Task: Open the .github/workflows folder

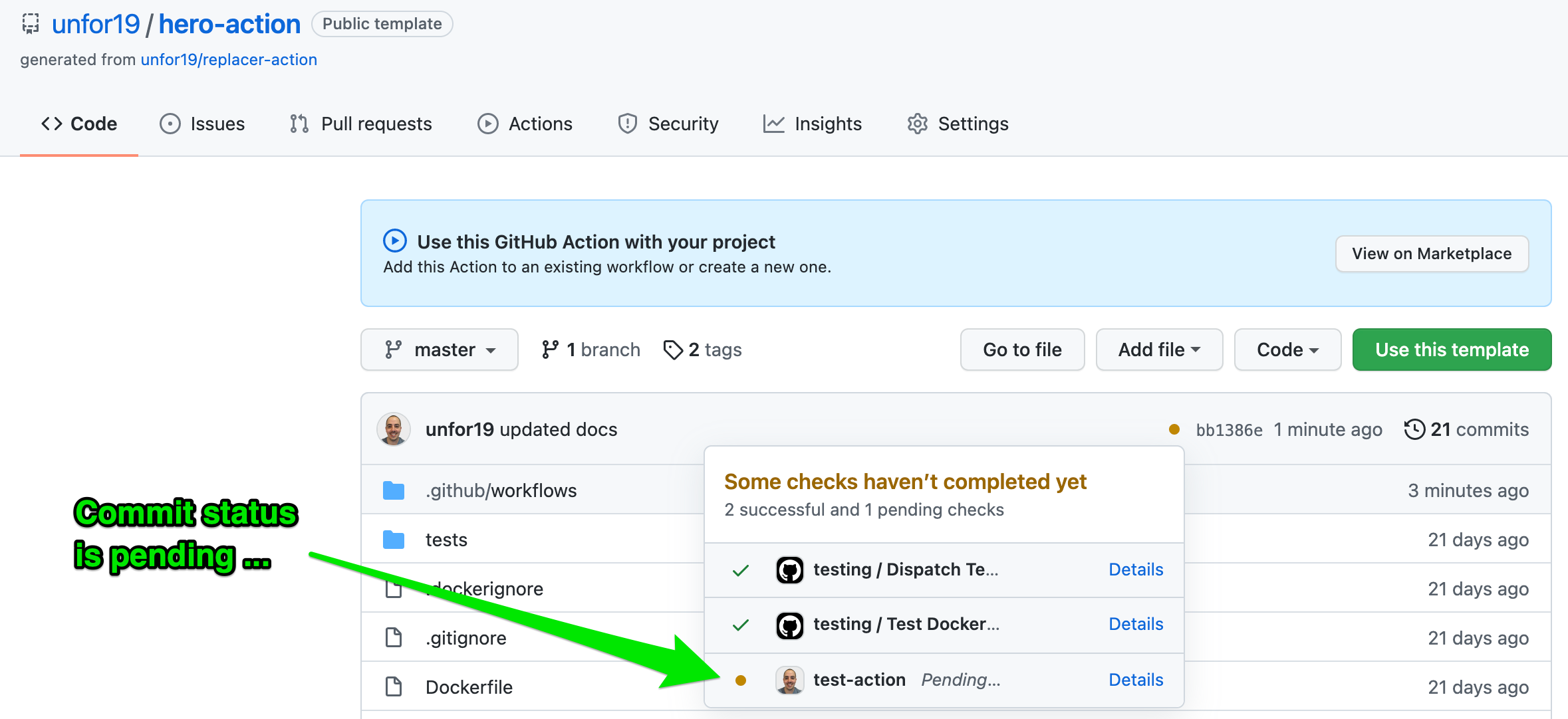Action: coord(501,490)
